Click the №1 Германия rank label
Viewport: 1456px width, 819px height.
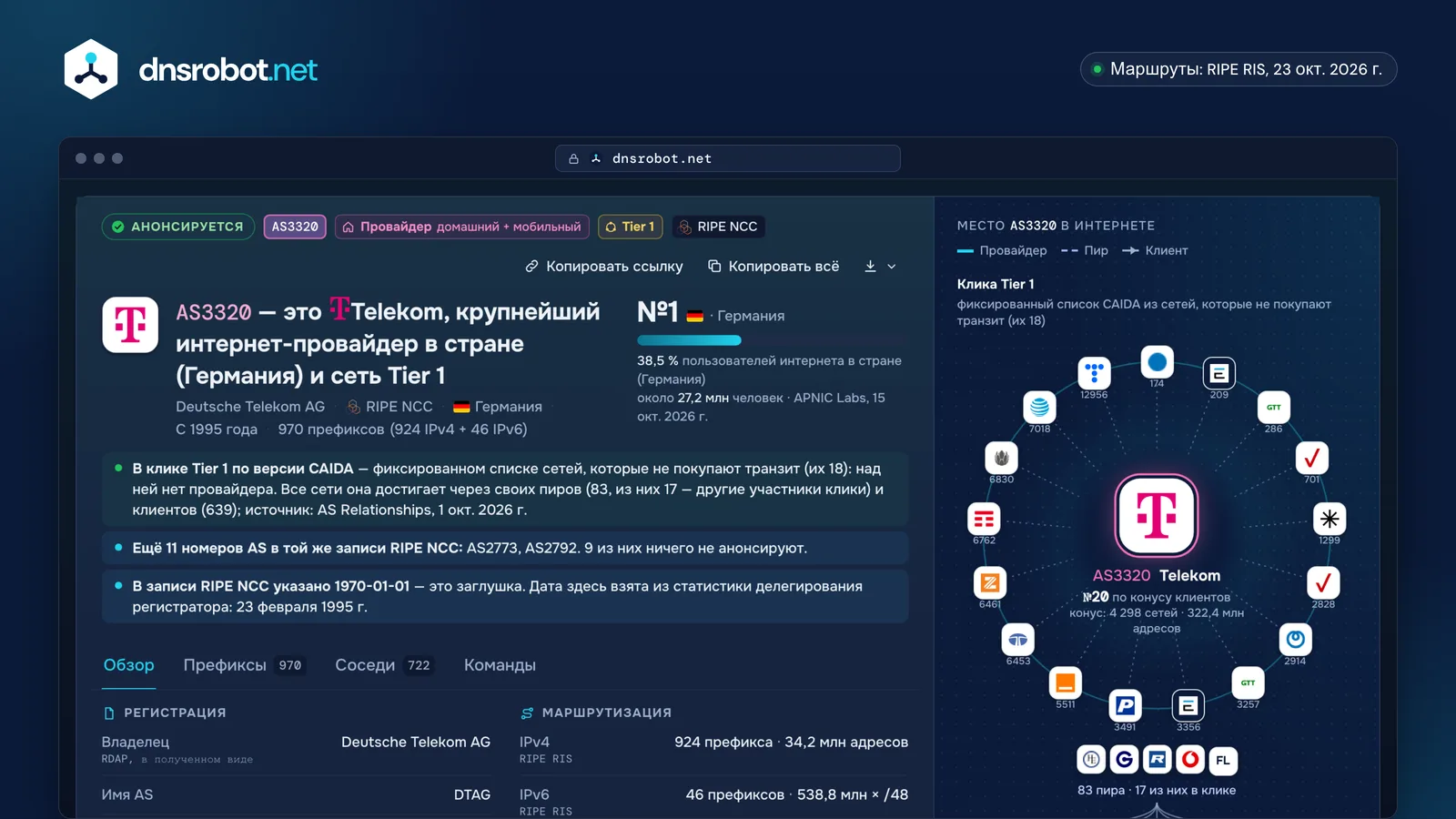click(x=711, y=313)
